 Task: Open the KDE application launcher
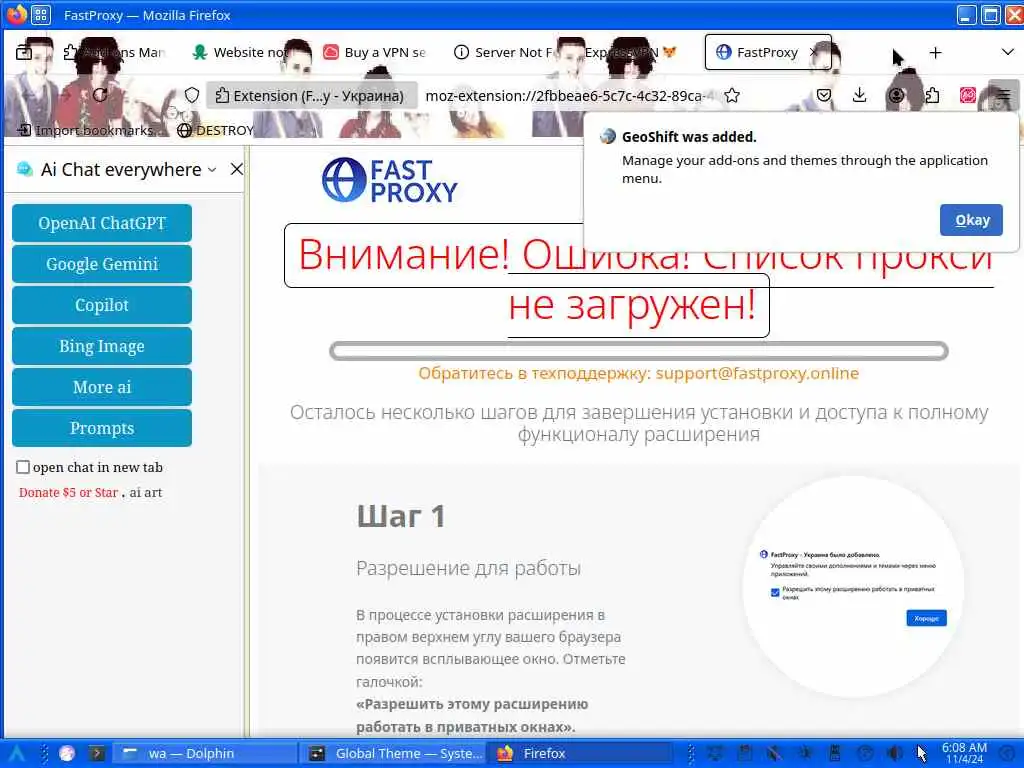(17, 754)
